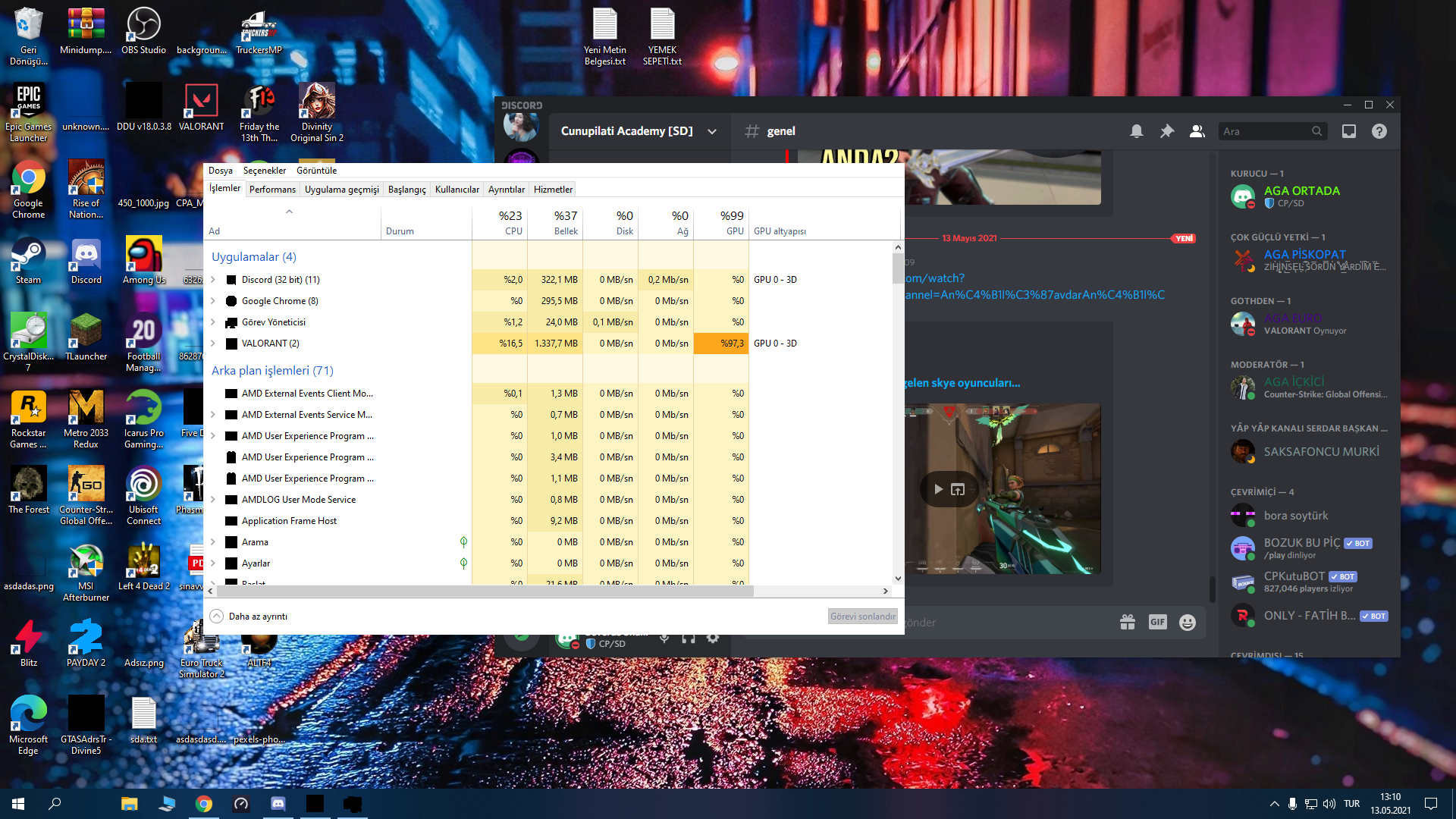The width and height of the screenshot is (1456, 819).
Task: Expand the Ayarlar process row
Action: click(x=213, y=563)
